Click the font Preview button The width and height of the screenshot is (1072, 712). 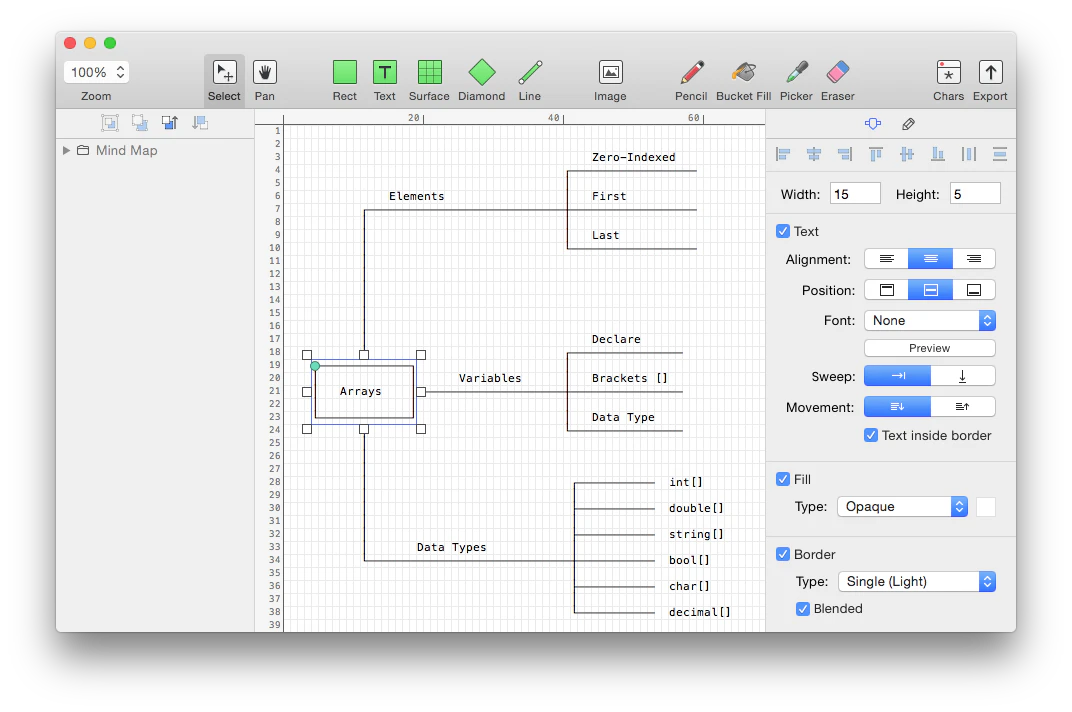pyautogui.click(x=929, y=348)
